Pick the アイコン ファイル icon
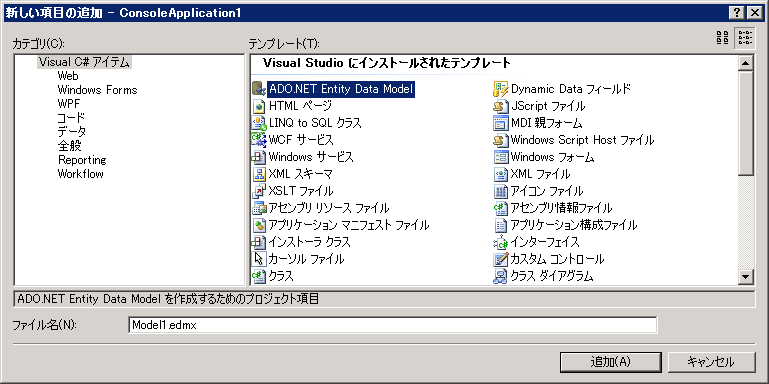The height and width of the screenshot is (384, 769). tap(500, 191)
